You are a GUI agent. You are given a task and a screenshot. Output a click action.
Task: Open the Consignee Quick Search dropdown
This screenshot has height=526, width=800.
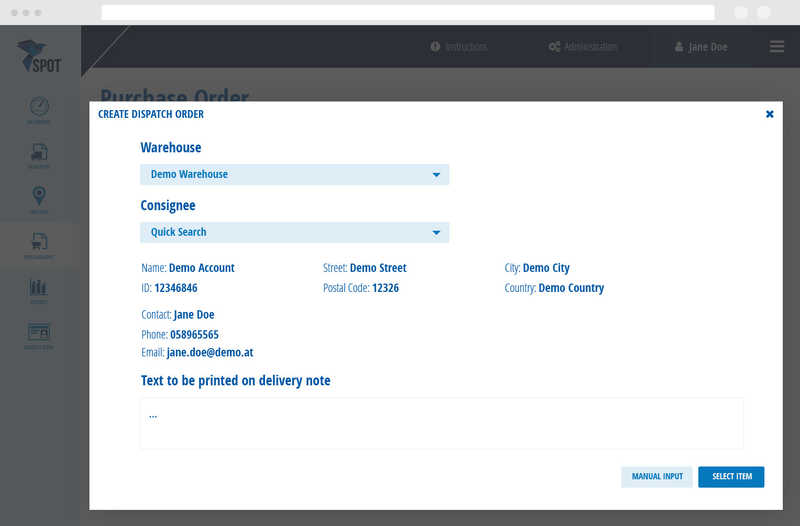click(294, 232)
